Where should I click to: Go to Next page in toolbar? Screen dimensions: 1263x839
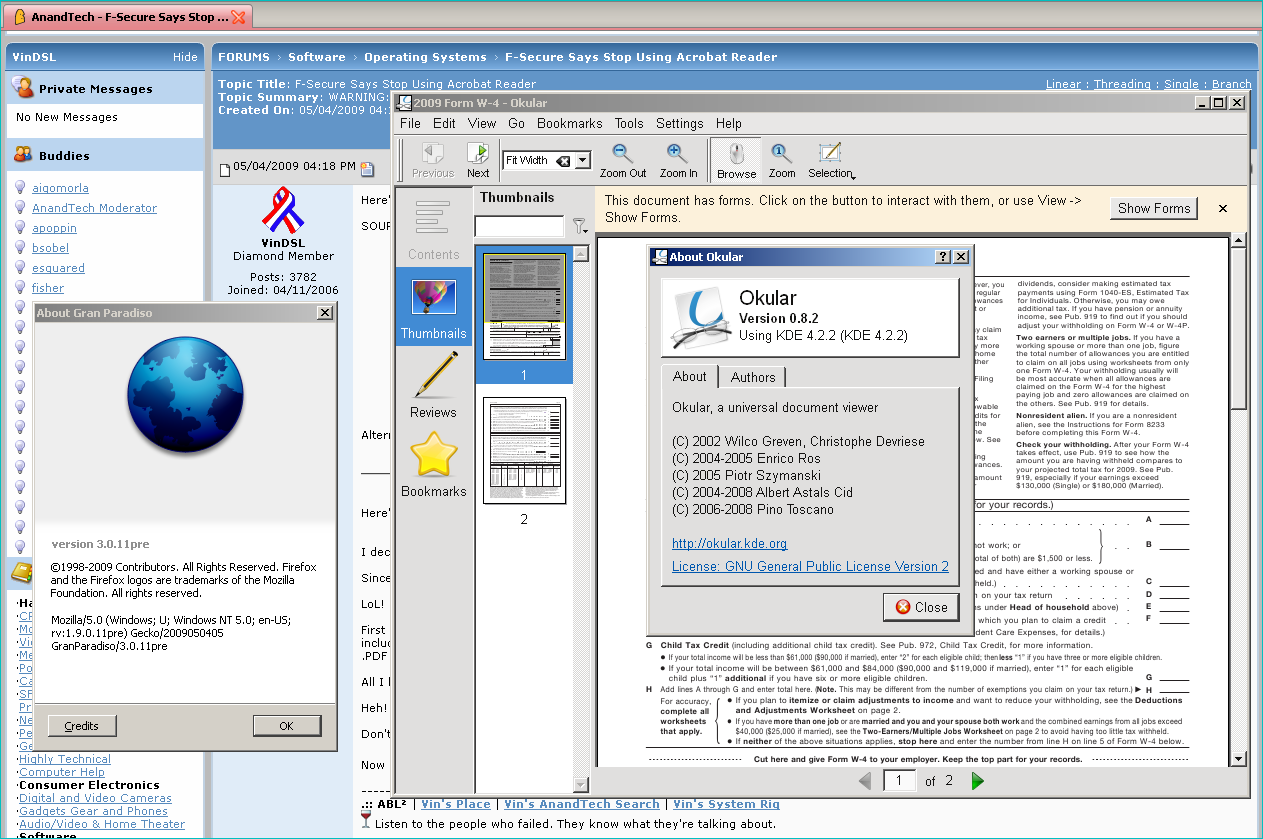[478, 160]
